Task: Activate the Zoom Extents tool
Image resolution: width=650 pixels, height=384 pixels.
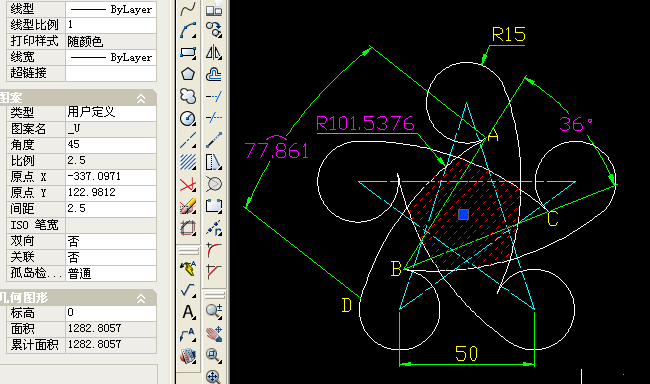Action: 214,377
